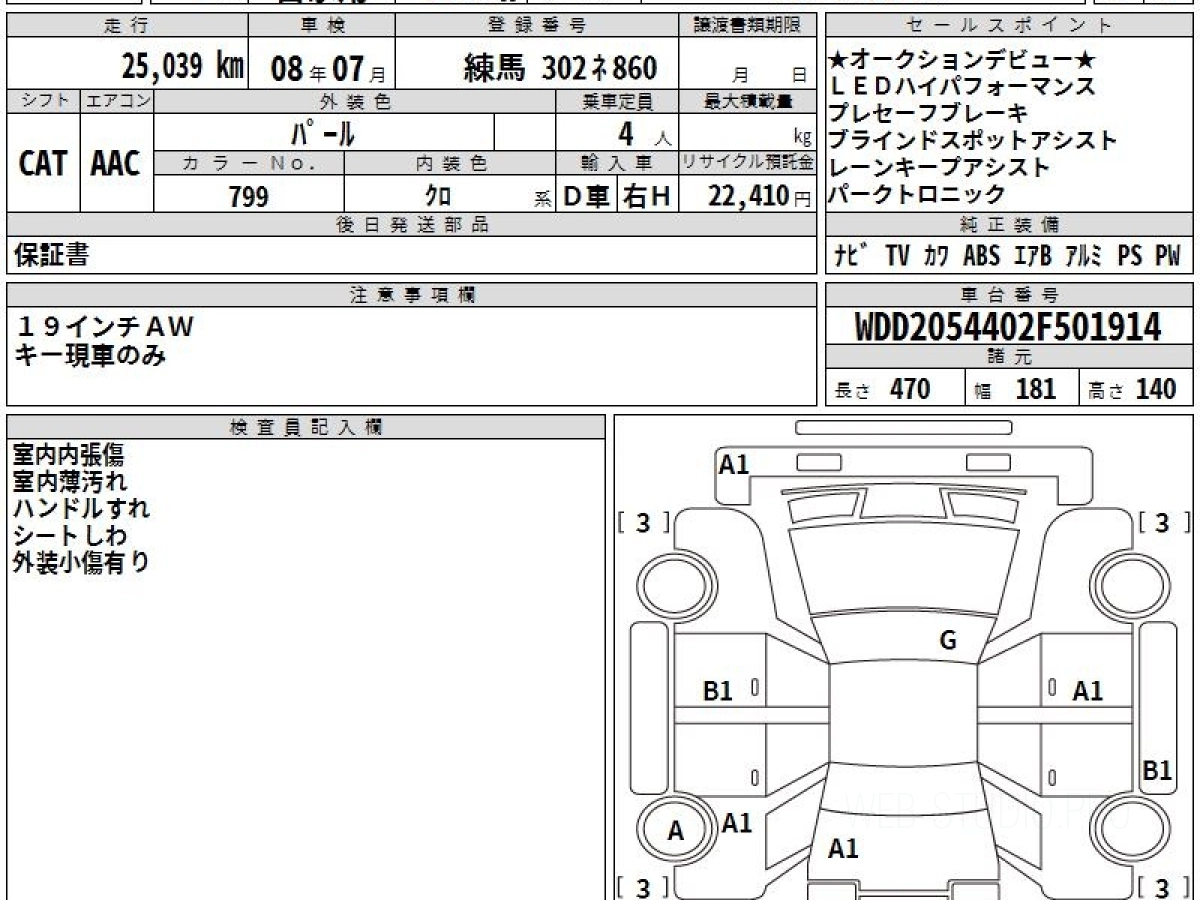Click the ABS equipment item

[x=982, y=256]
